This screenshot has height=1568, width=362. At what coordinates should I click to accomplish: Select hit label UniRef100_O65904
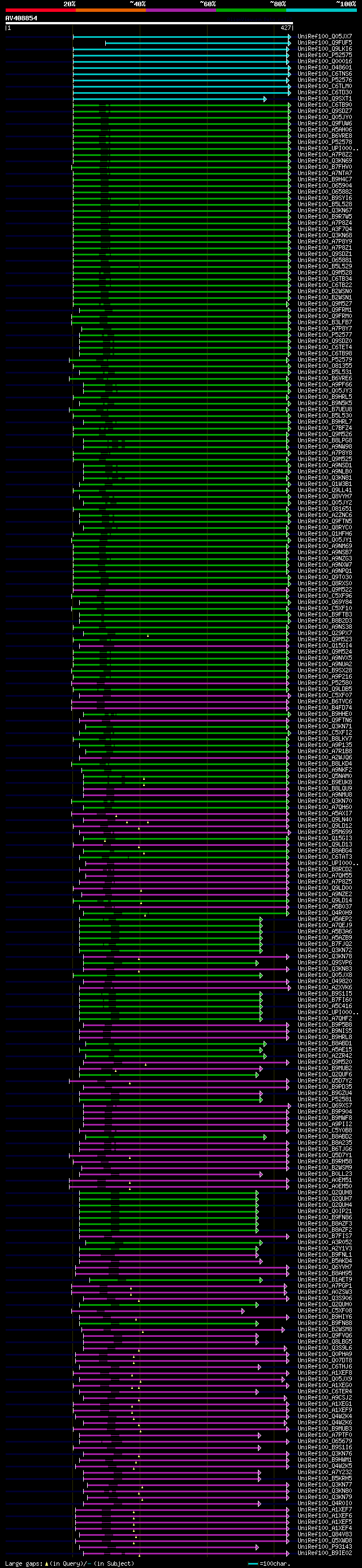click(x=325, y=186)
